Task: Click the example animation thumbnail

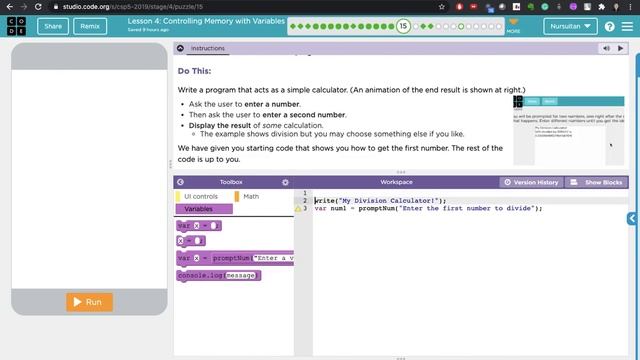Action: click(x=569, y=131)
